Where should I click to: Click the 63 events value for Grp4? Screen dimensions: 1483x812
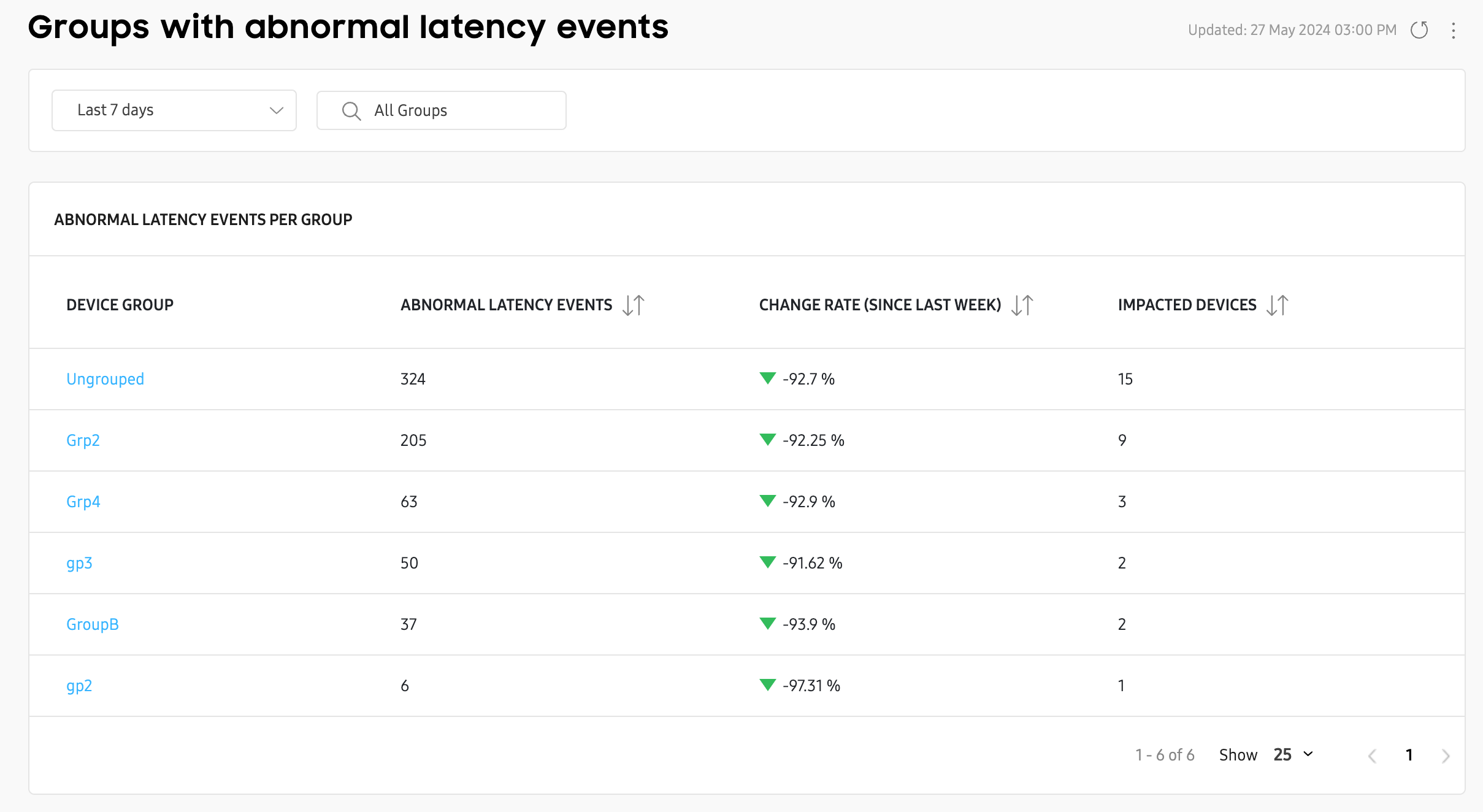[x=409, y=502]
